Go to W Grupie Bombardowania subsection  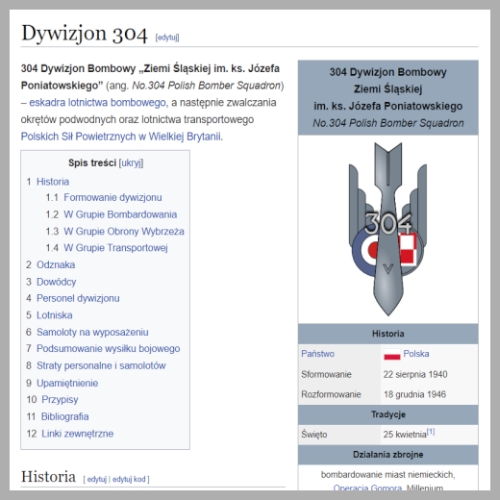(x=120, y=214)
